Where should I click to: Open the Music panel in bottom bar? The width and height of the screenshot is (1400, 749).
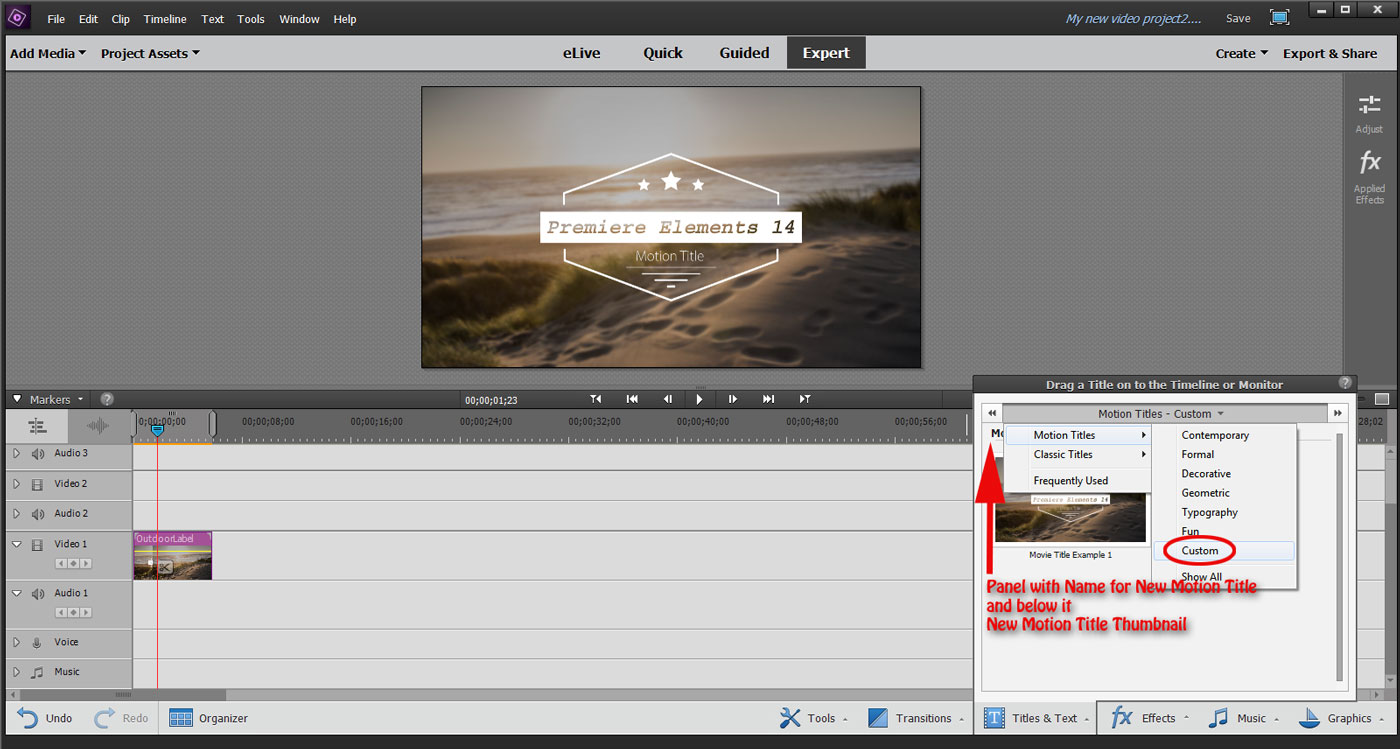pos(1243,718)
